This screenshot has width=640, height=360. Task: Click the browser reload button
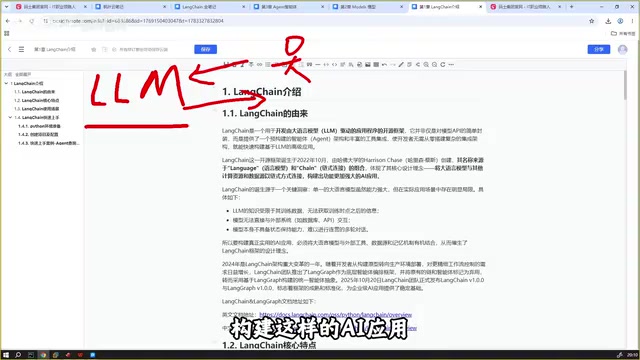tap(31, 21)
